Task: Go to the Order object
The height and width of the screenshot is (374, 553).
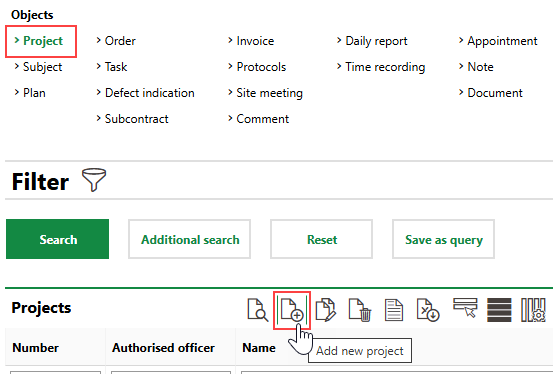Action: pos(120,41)
